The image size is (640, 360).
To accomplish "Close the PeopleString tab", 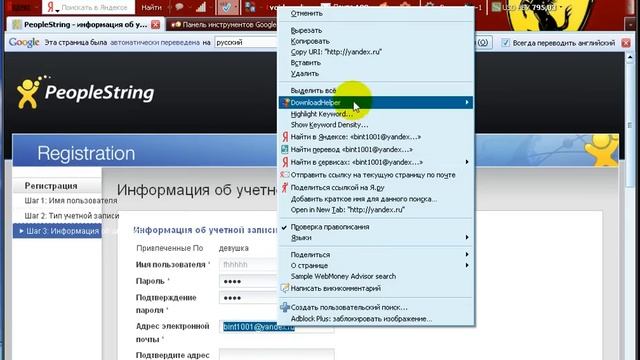I will click(156, 25).
